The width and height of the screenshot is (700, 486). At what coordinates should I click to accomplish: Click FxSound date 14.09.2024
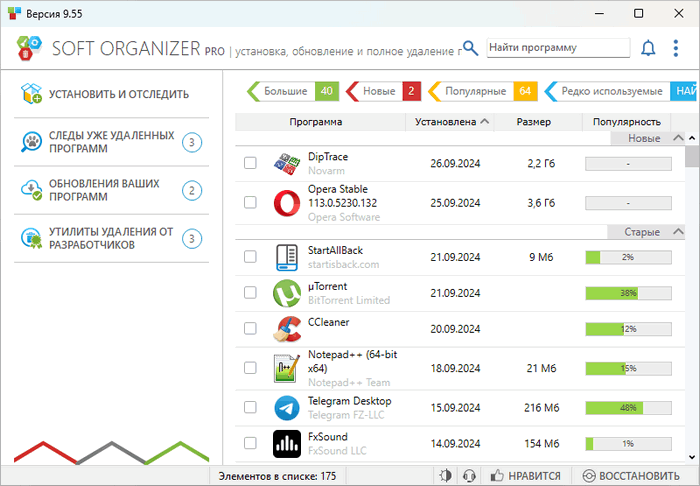(x=455, y=444)
